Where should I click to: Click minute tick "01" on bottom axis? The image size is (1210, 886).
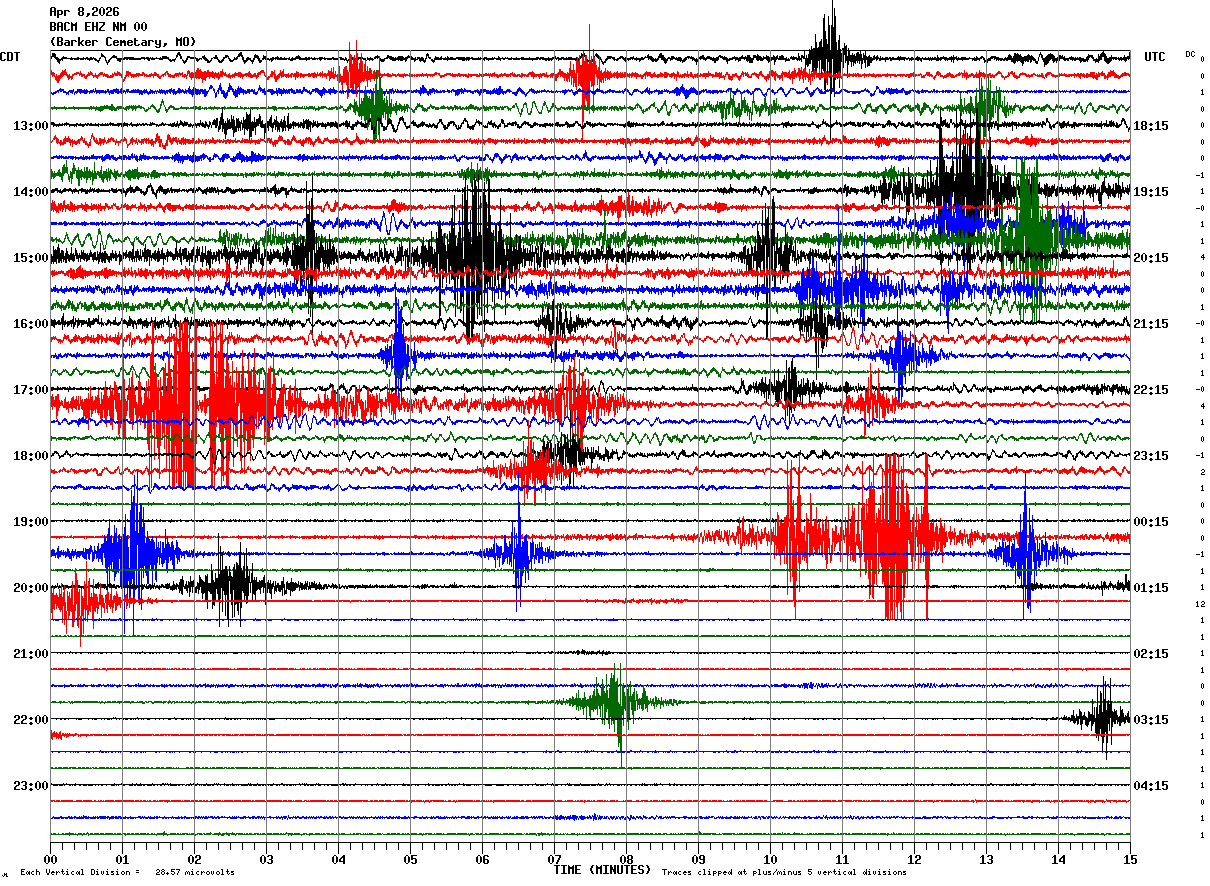coord(122,859)
